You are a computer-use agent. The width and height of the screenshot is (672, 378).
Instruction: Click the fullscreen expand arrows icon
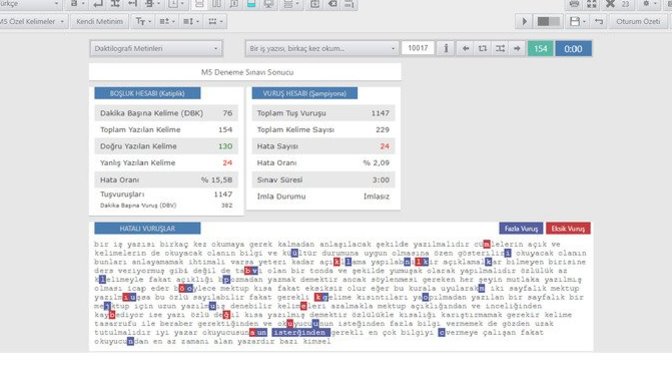pos(591,4)
